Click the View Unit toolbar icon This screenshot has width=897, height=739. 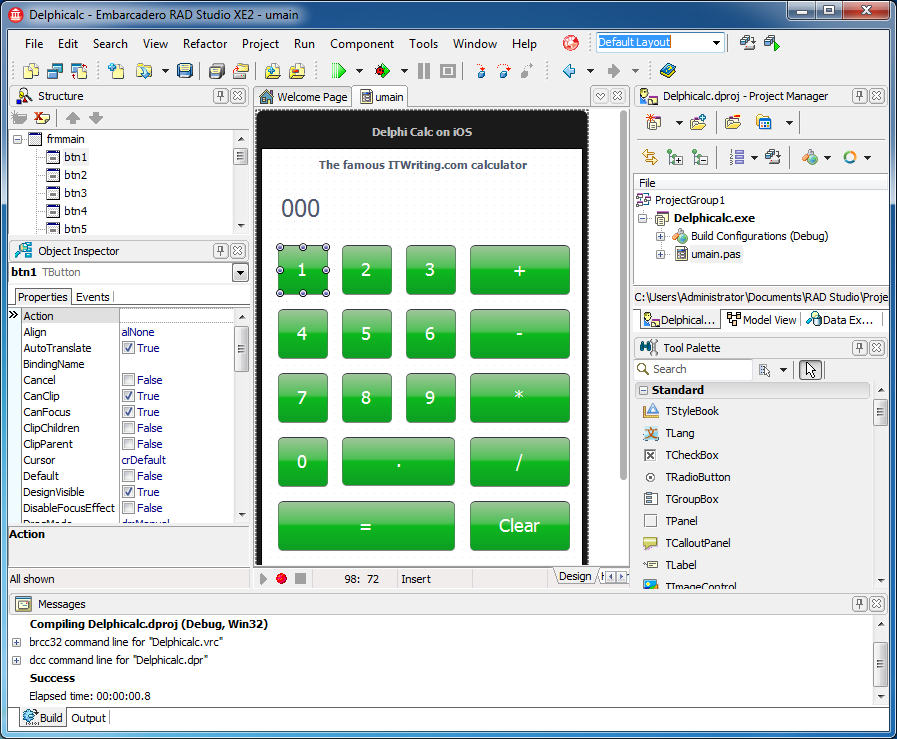[31, 71]
